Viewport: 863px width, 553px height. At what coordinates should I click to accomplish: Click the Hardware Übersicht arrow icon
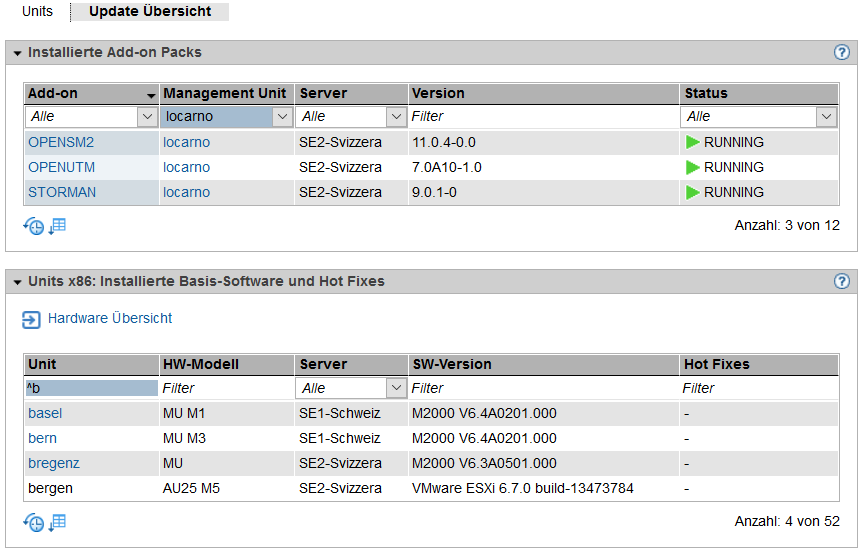pyautogui.click(x=31, y=319)
